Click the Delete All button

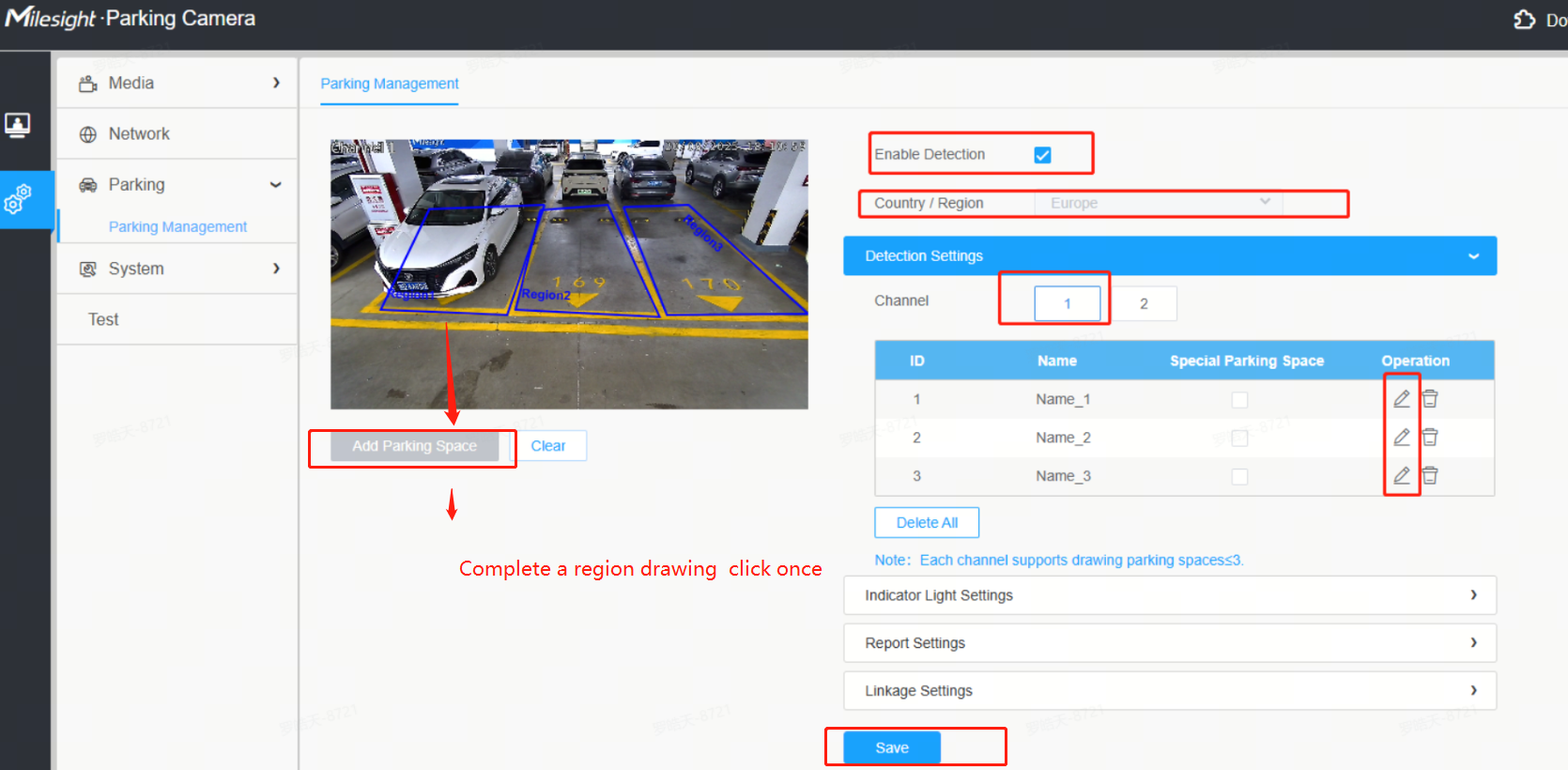coord(927,523)
